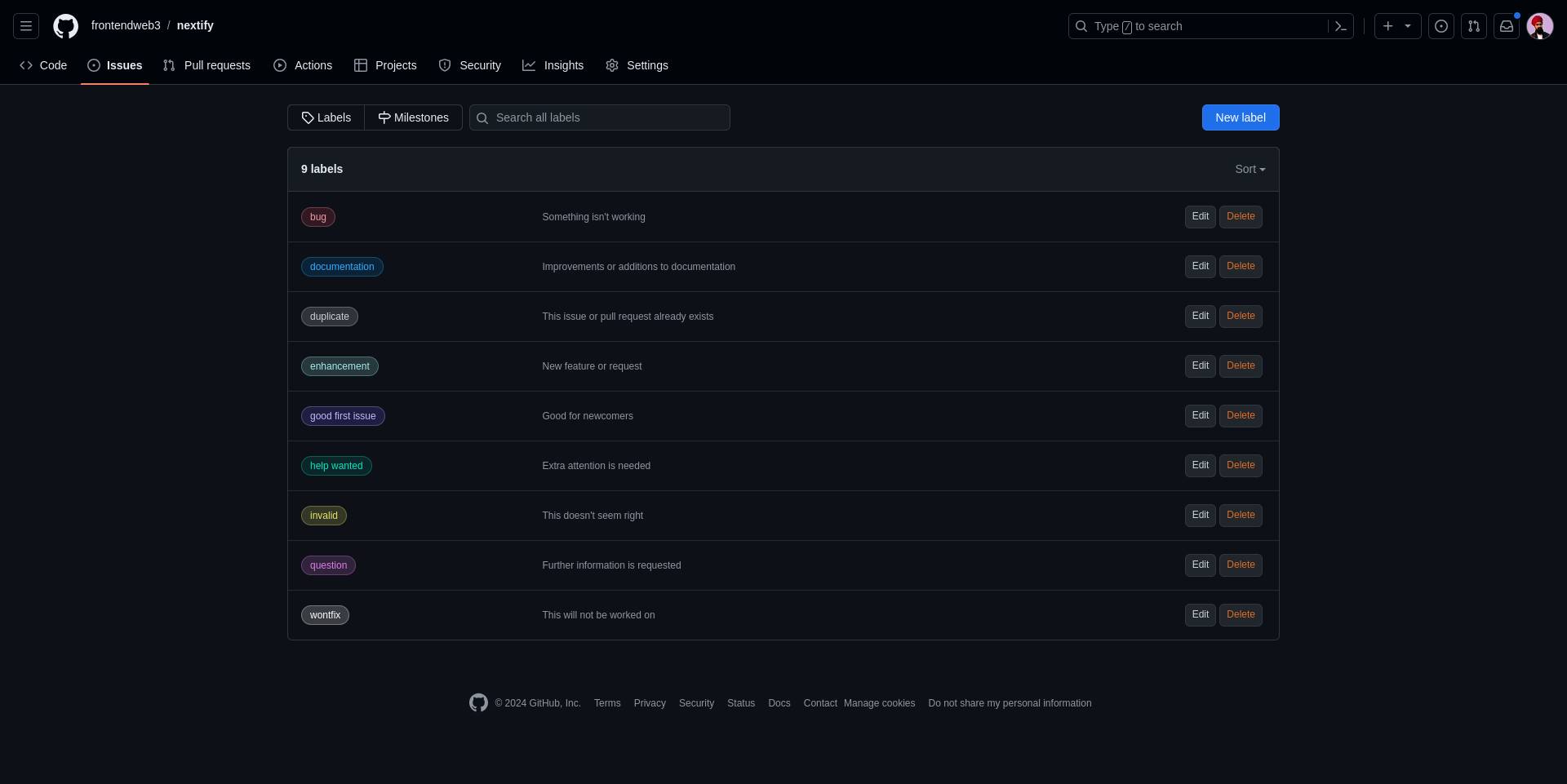The height and width of the screenshot is (784, 1567).
Task: Open the Actions tab
Action: click(303, 65)
